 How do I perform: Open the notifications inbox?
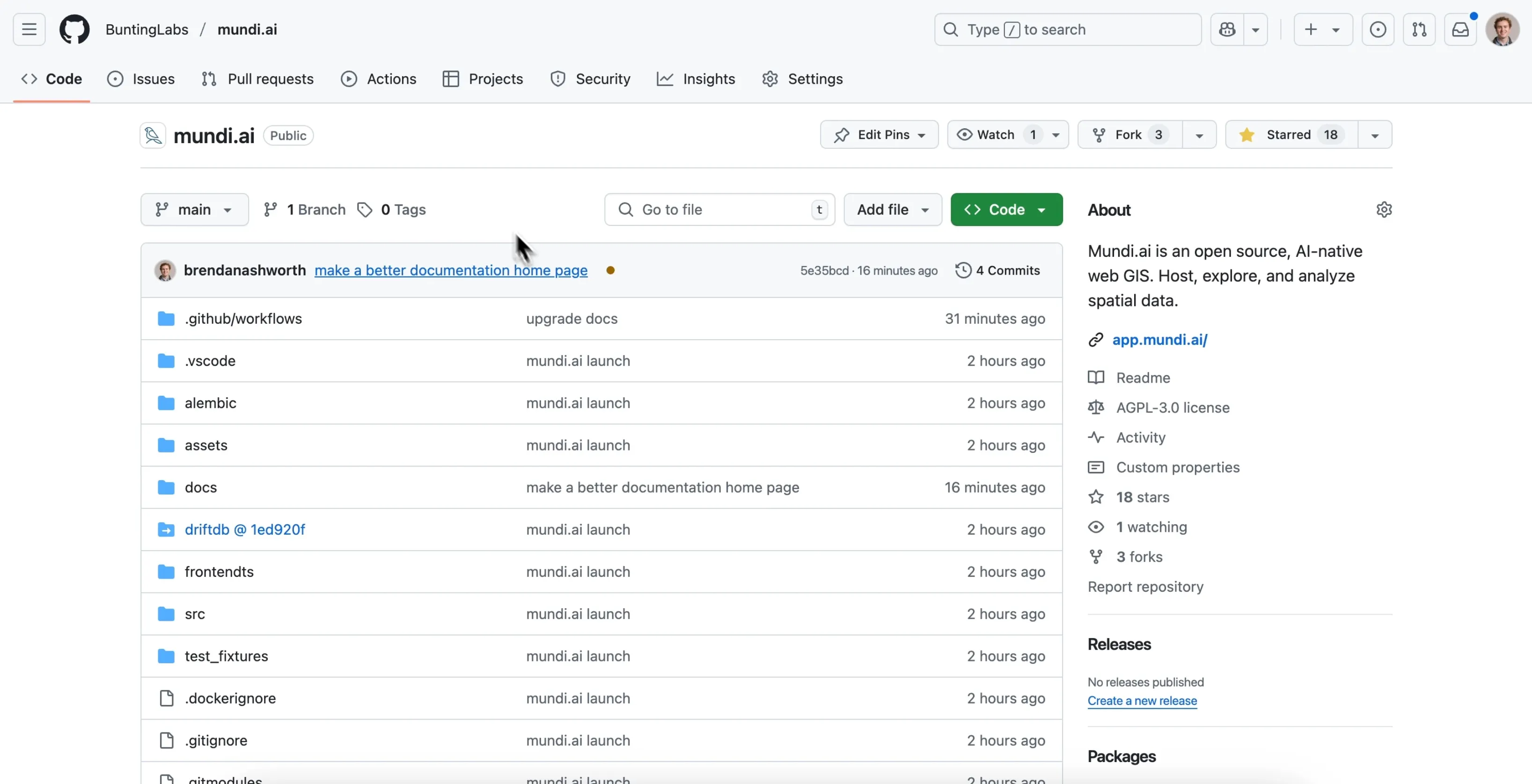coord(1461,29)
